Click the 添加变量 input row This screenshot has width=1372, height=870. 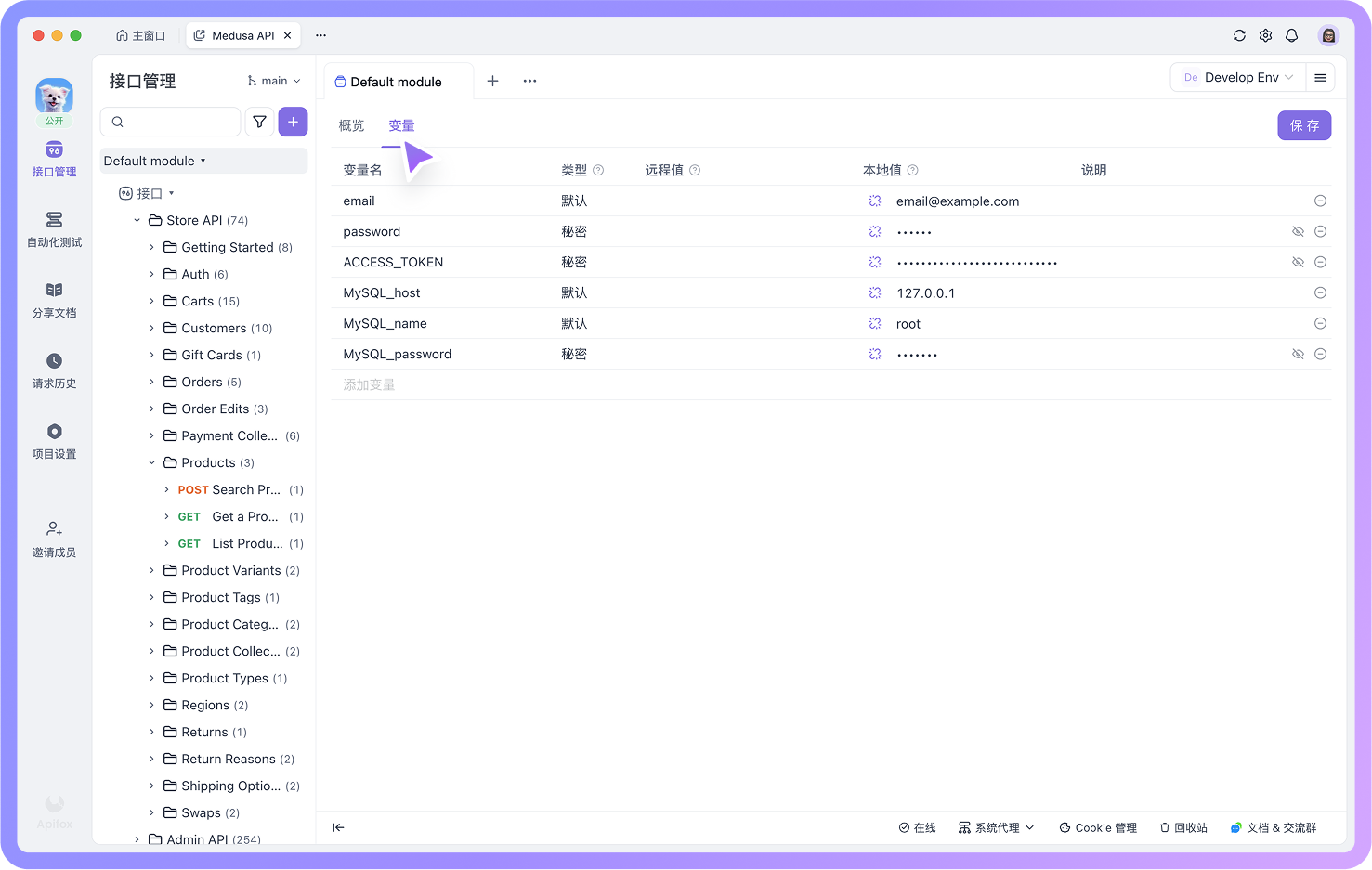pyautogui.click(x=830, y=384)
